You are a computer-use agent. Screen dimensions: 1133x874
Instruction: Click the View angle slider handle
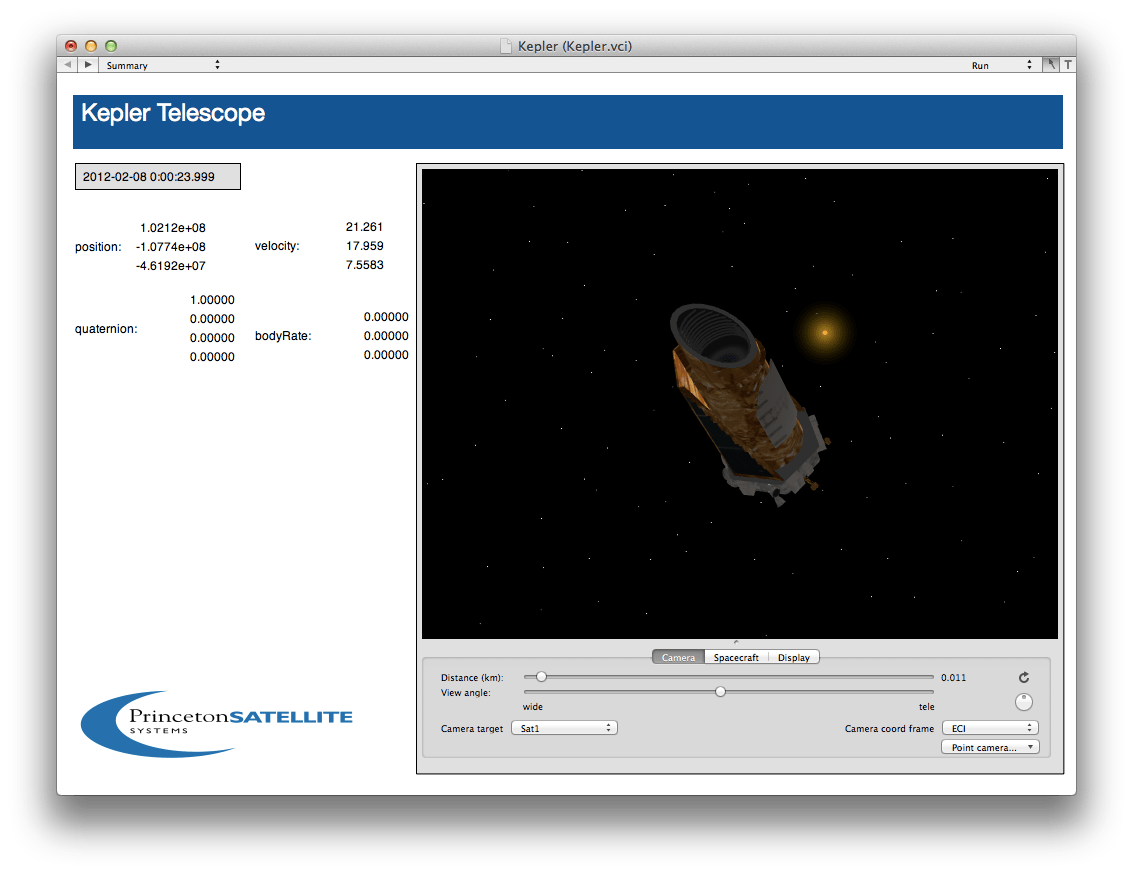click(x=720, y=692)
